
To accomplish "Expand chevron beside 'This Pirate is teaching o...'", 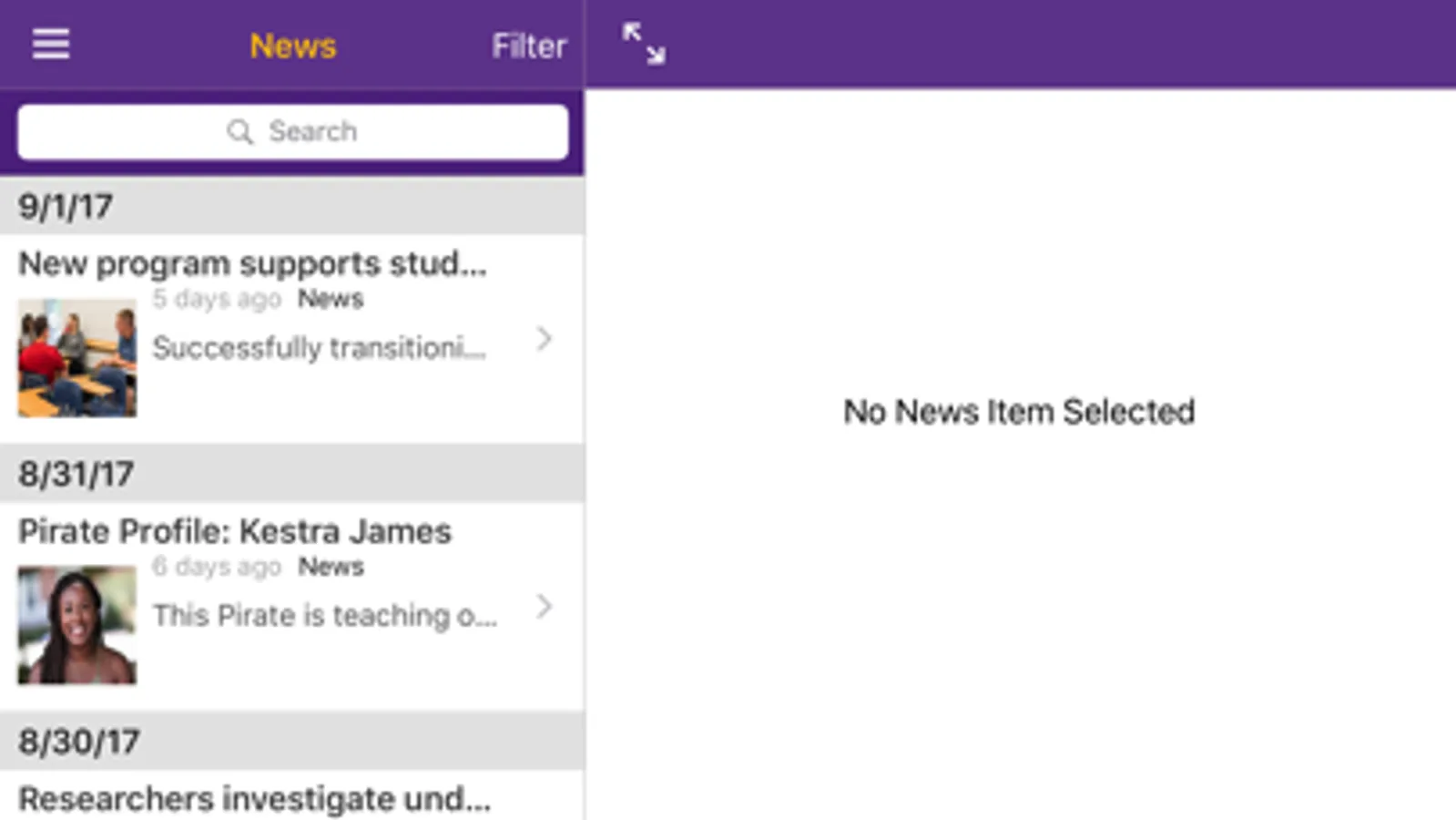I will [x=545, y=607].
